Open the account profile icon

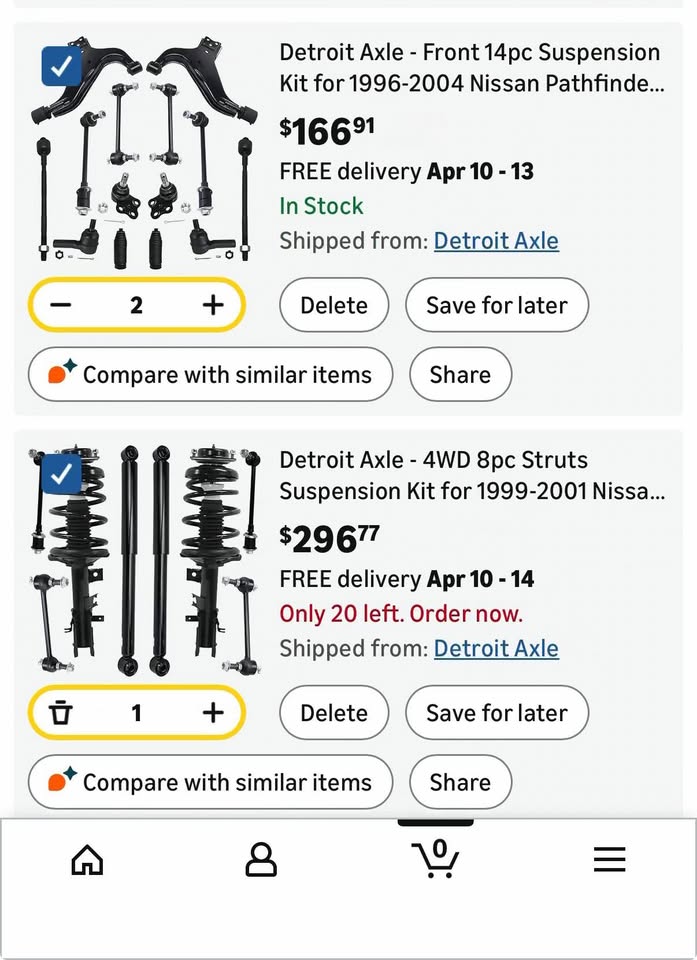261,860
